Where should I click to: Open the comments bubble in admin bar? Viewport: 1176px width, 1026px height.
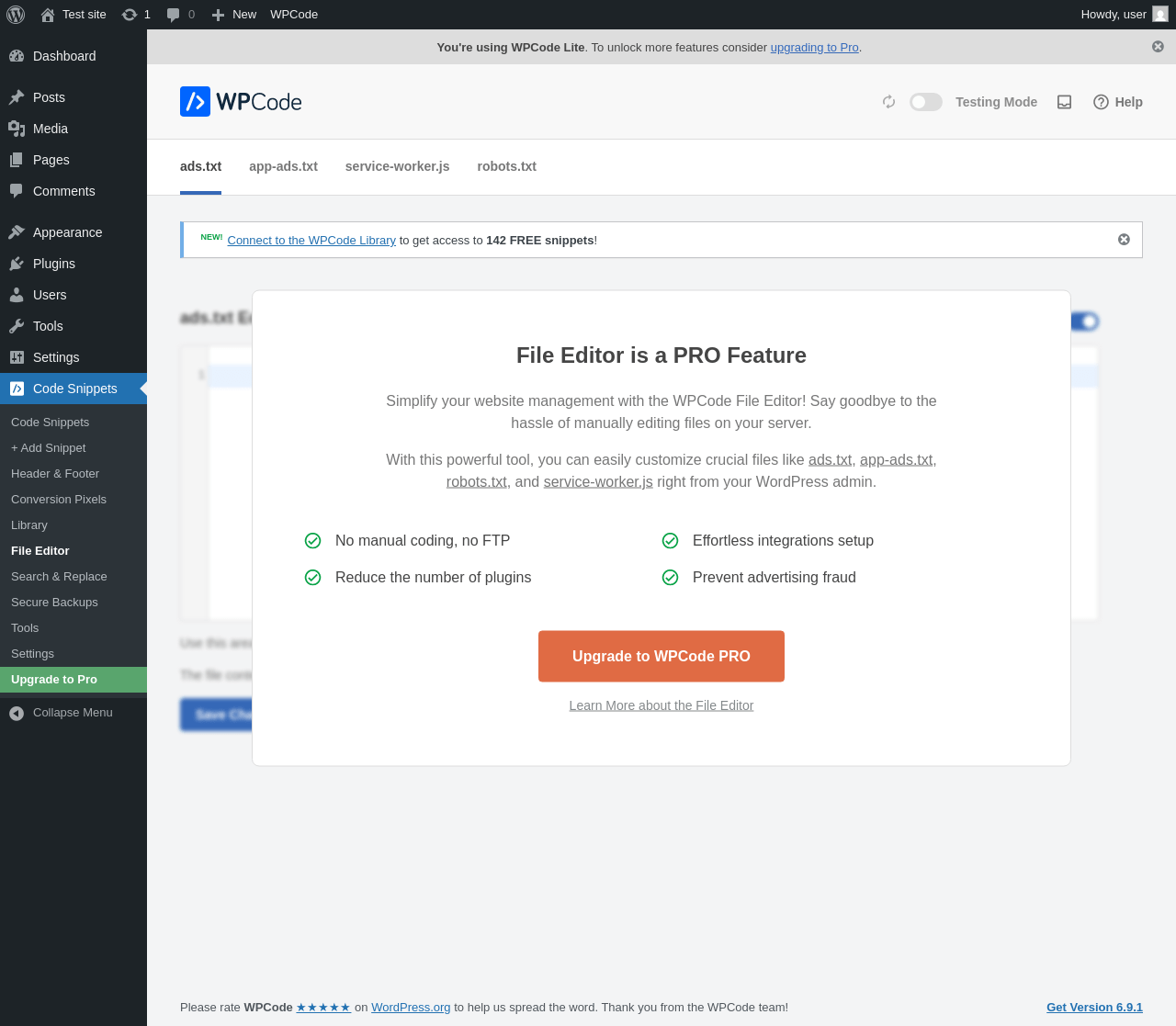[174, 15]
